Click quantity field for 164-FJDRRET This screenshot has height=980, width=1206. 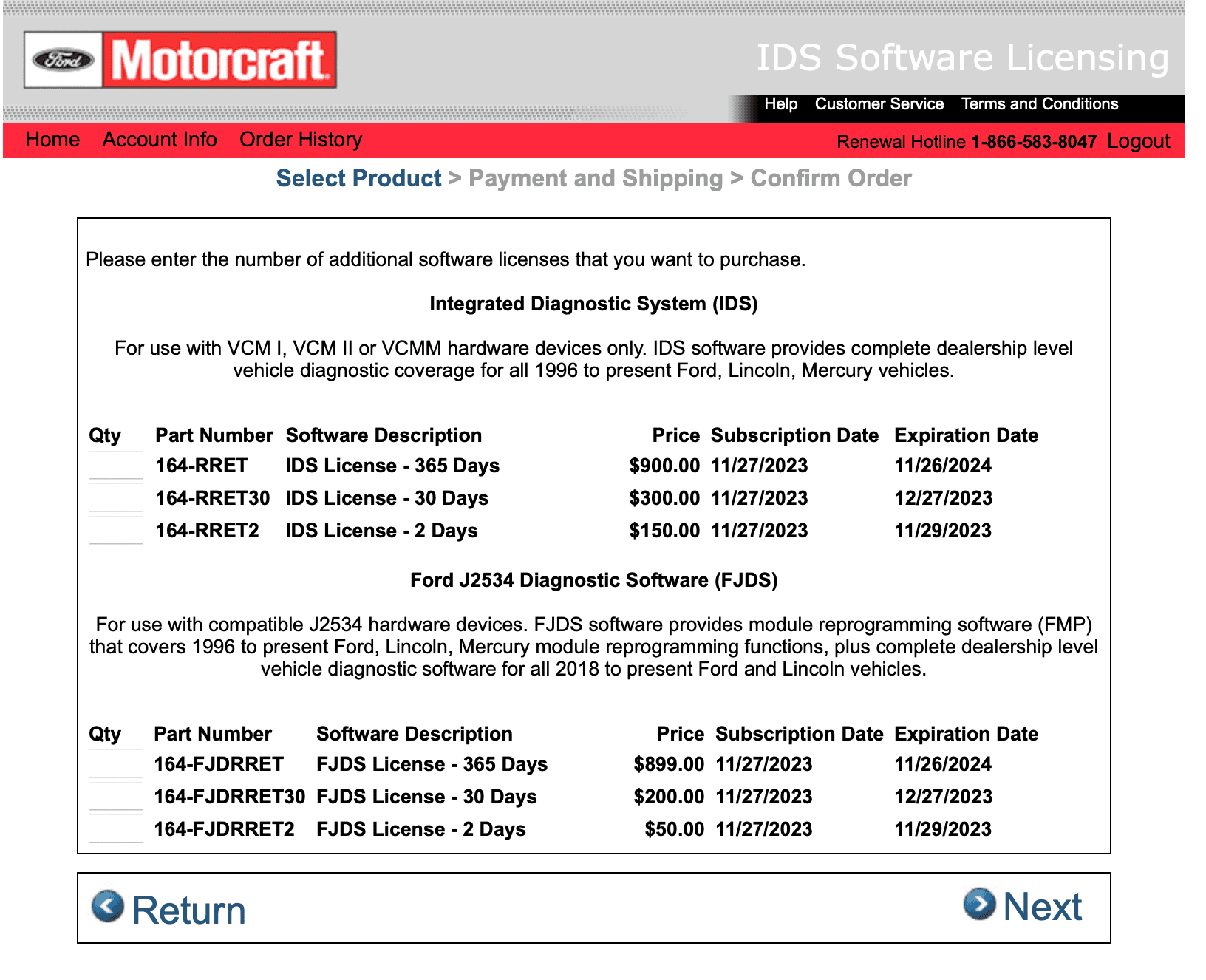point(116,764)
